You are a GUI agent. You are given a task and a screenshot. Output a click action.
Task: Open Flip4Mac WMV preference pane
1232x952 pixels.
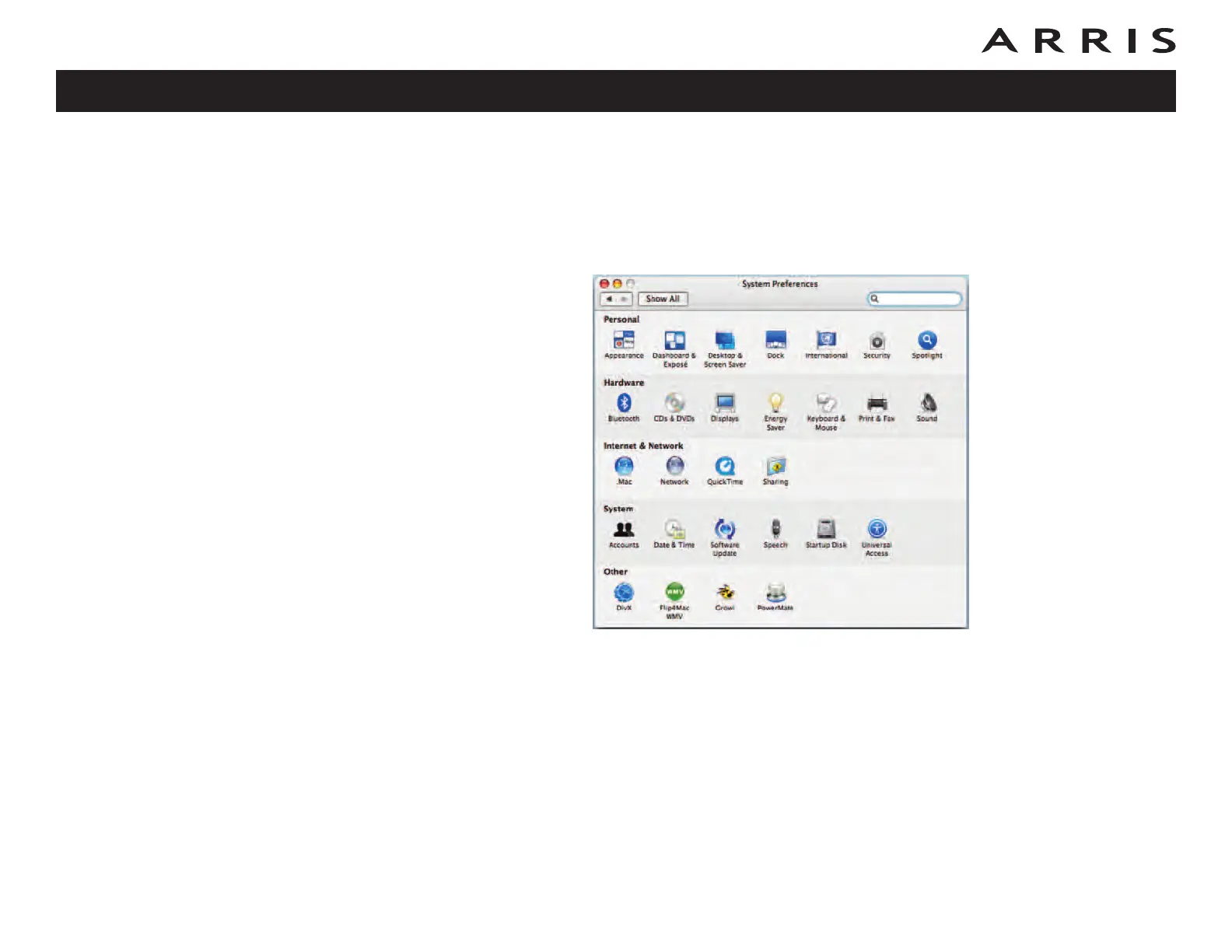click(x=674, y=600)
